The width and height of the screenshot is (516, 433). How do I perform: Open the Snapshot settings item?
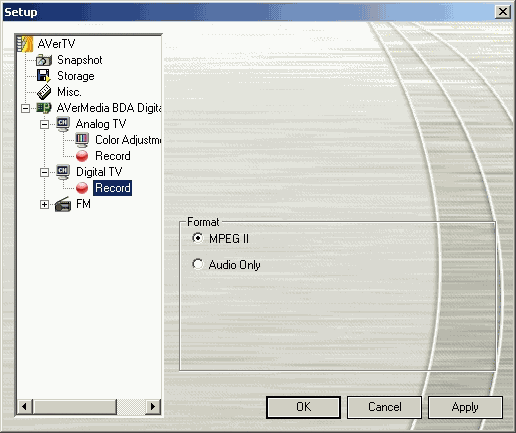click(x=80, y=60)
